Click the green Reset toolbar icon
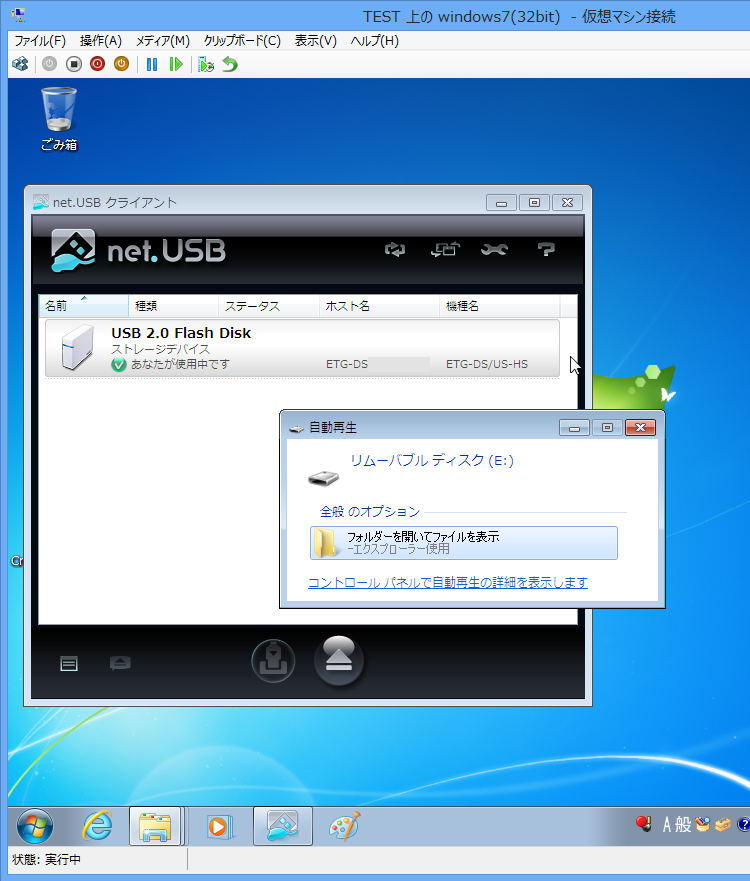 click(x=176, y=64)
